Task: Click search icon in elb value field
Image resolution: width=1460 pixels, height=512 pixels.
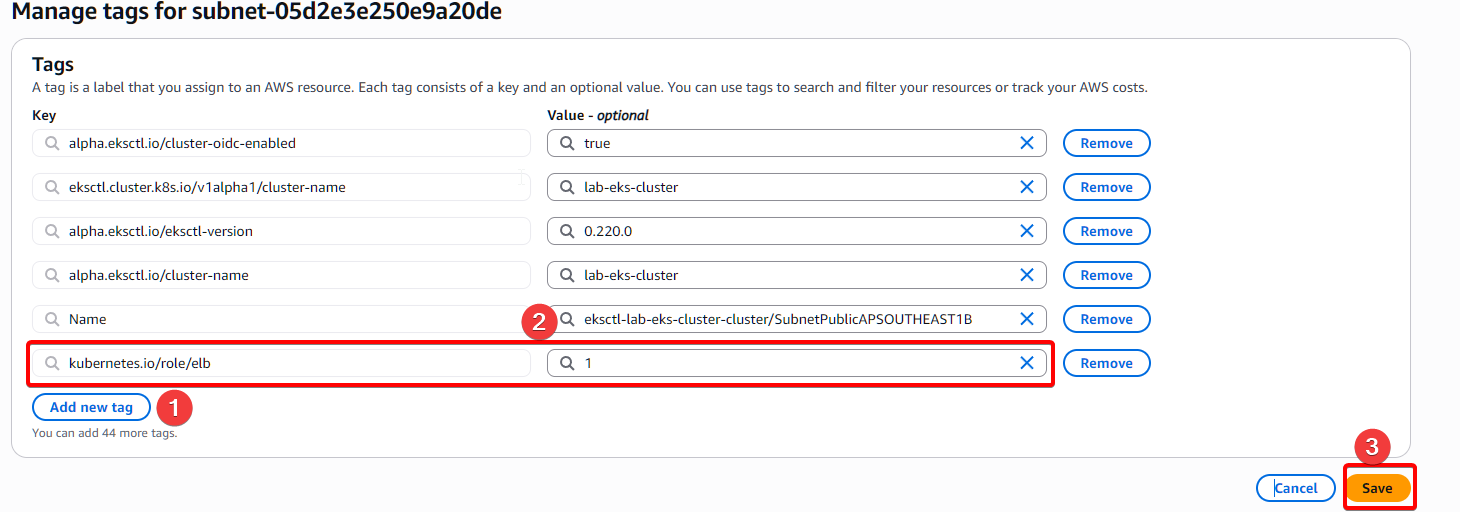Action: pyautogui.click(x=568, y=363)
